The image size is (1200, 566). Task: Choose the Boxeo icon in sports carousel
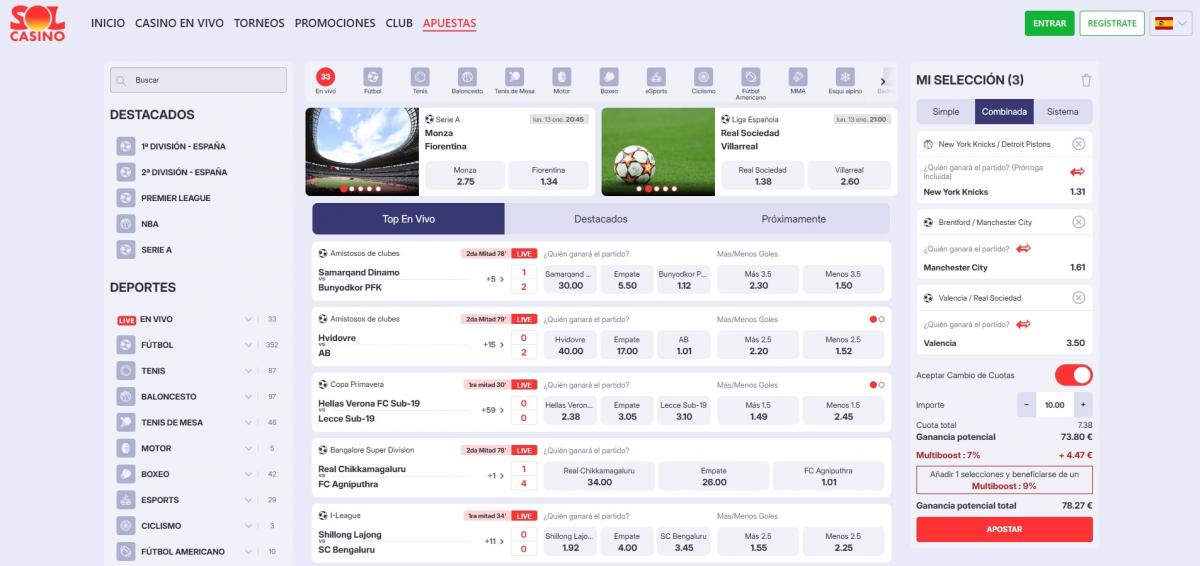(x=609, y=78)
